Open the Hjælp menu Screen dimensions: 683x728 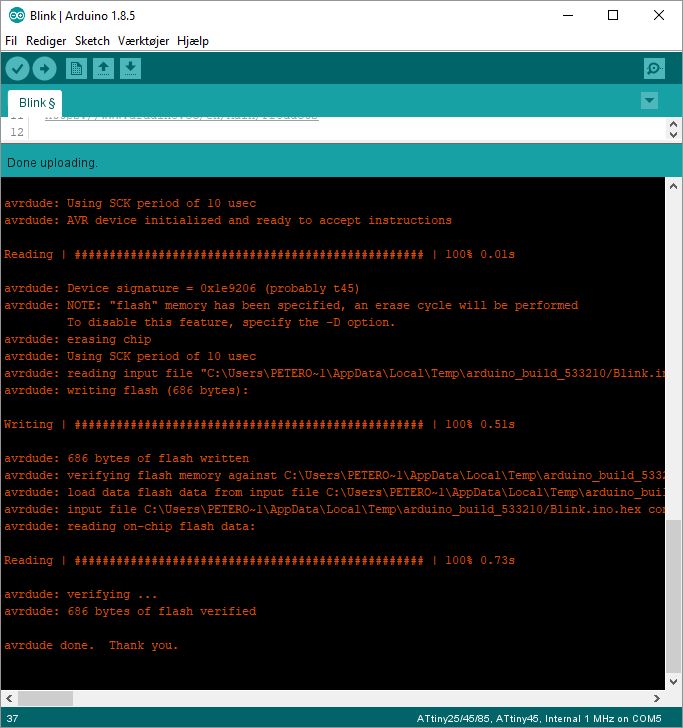(193, 41)
